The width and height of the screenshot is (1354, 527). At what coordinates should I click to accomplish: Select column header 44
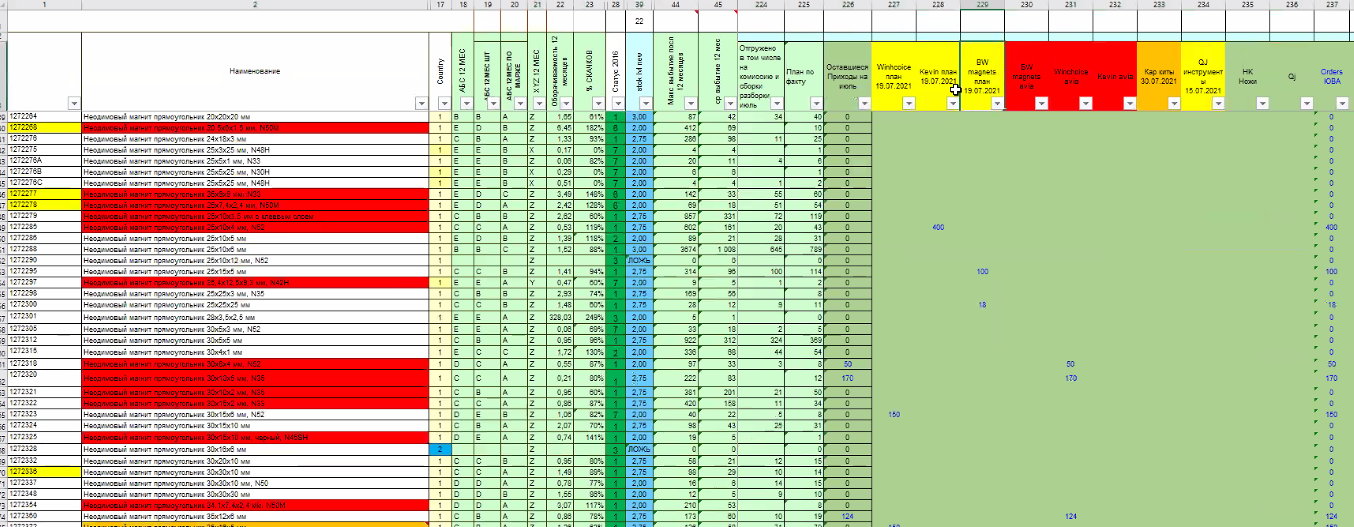(677, 5)
